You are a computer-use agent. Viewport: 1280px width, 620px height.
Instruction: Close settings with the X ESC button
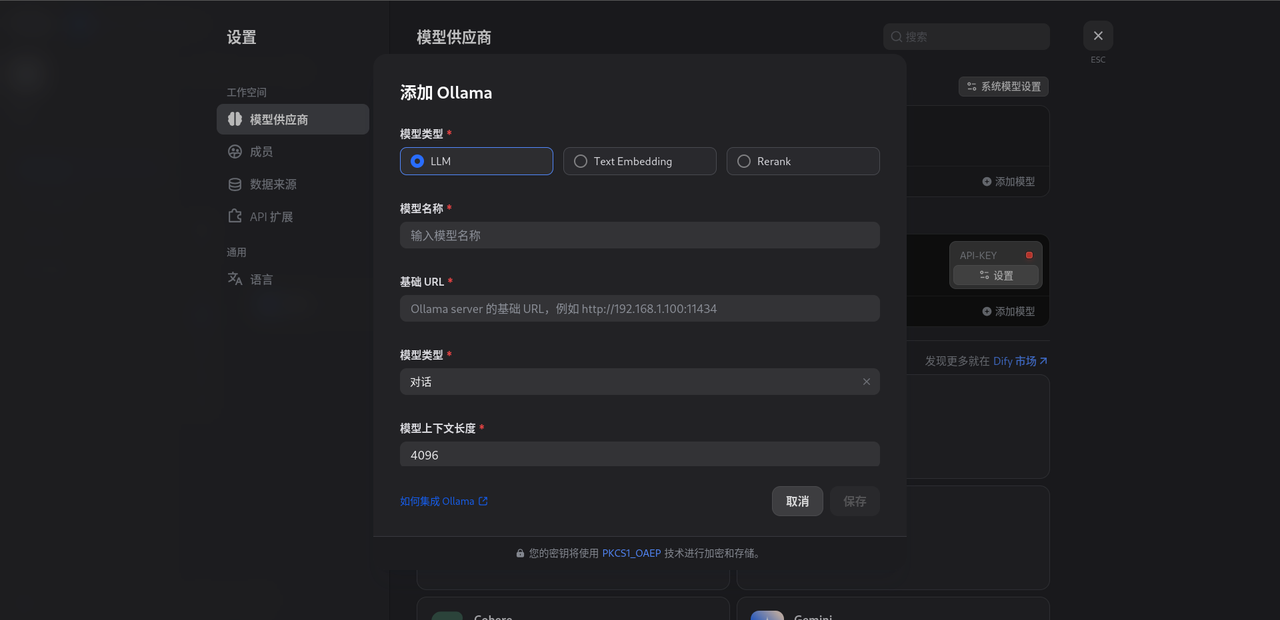pyautogui.click(x=1098, y=36)
